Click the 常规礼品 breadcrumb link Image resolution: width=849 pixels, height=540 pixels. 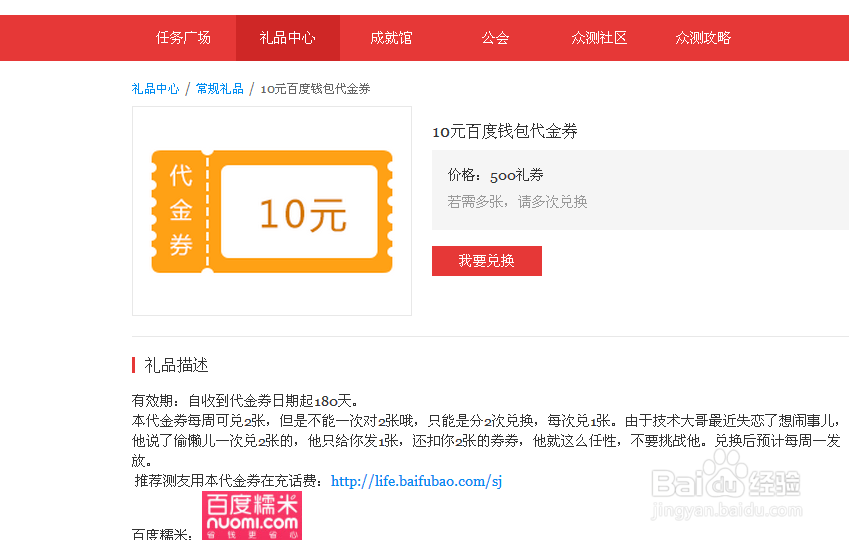point(219,89)
